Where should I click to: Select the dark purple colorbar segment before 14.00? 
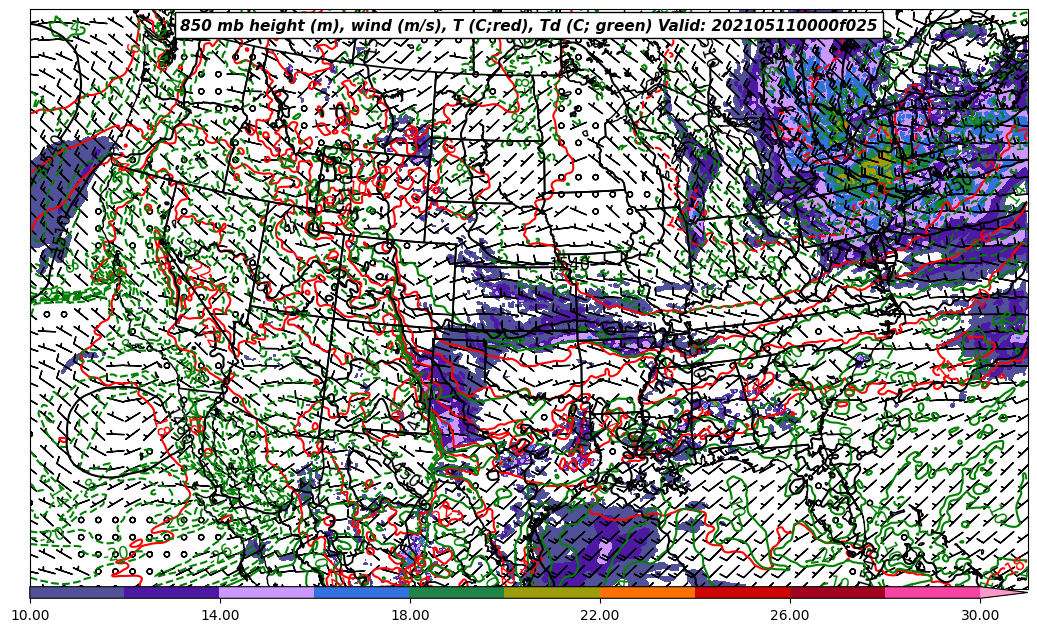click(172, 592)
